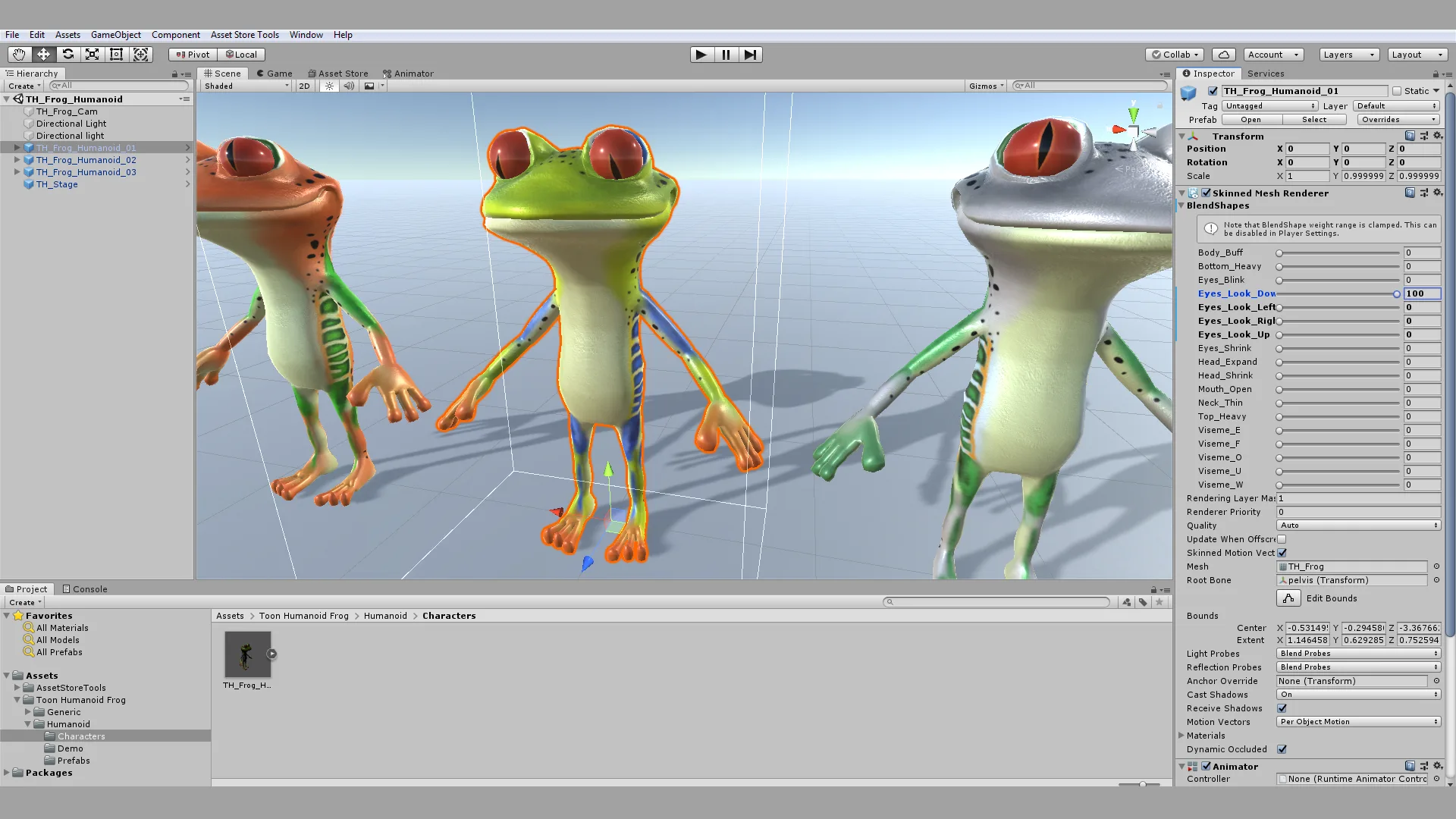Toggle scene audio icon
The image size is (1456, 819).
(349, 86)
